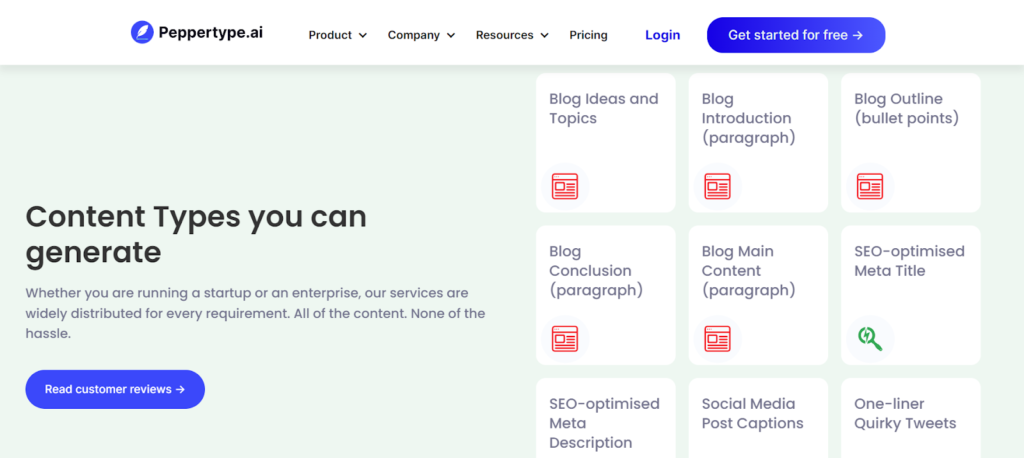Click the newspaper icon in Blog Main Content card
Viewport: 1024px width, 458px height.
click(x=717, y=339)
